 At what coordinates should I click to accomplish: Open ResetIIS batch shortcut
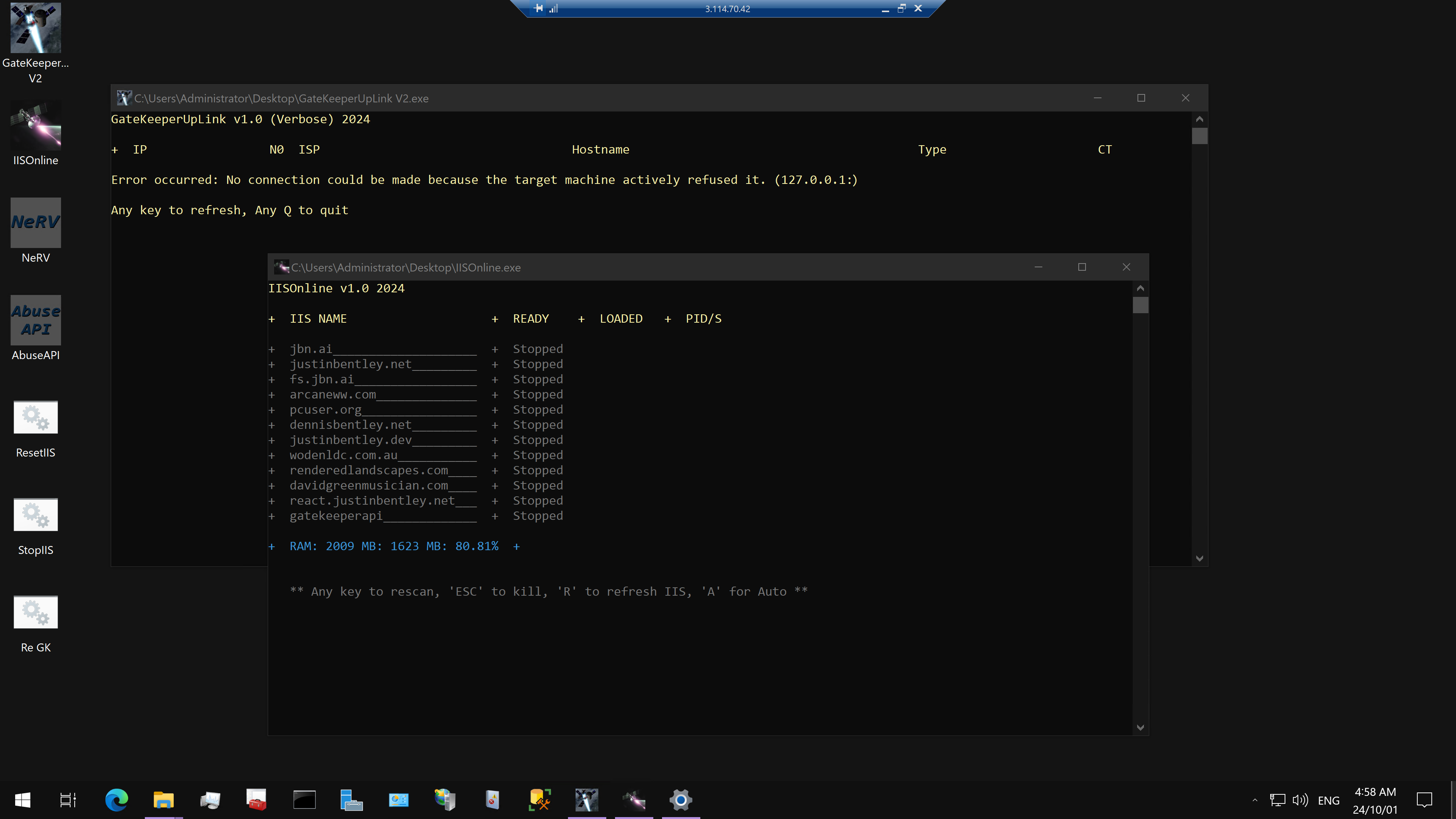pyautogui.click(x=35, y=430)
